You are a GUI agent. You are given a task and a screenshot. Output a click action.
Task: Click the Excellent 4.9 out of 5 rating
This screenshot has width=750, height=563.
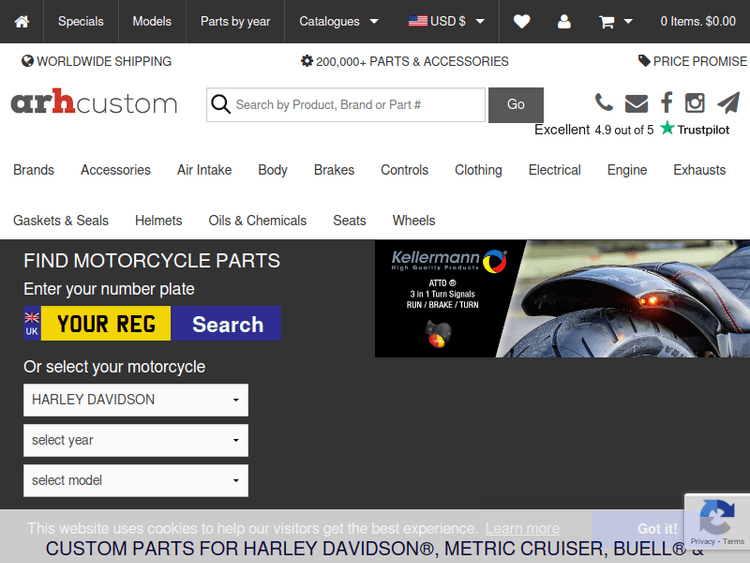(594, 130)
